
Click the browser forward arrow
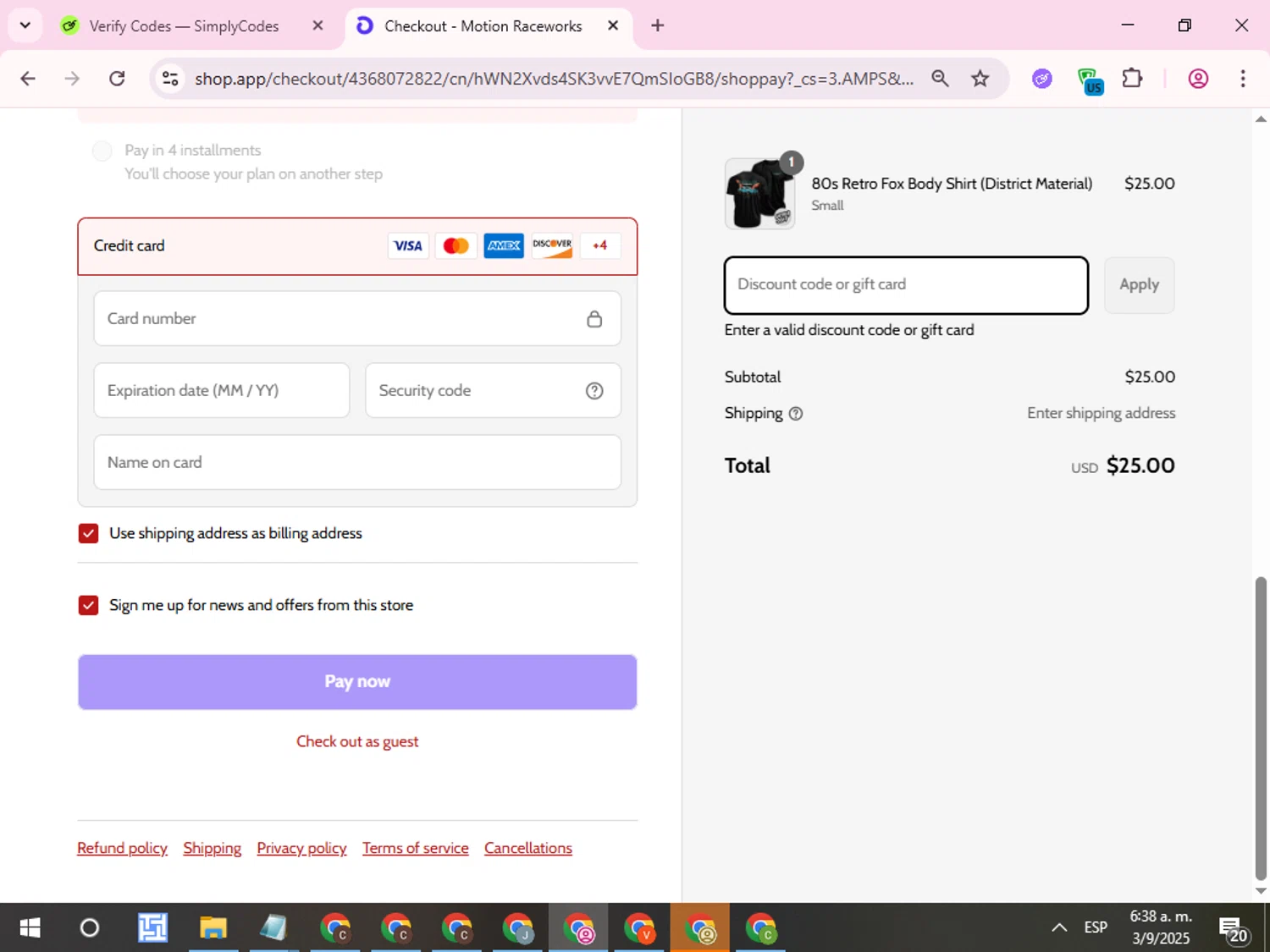coord(72,79)
